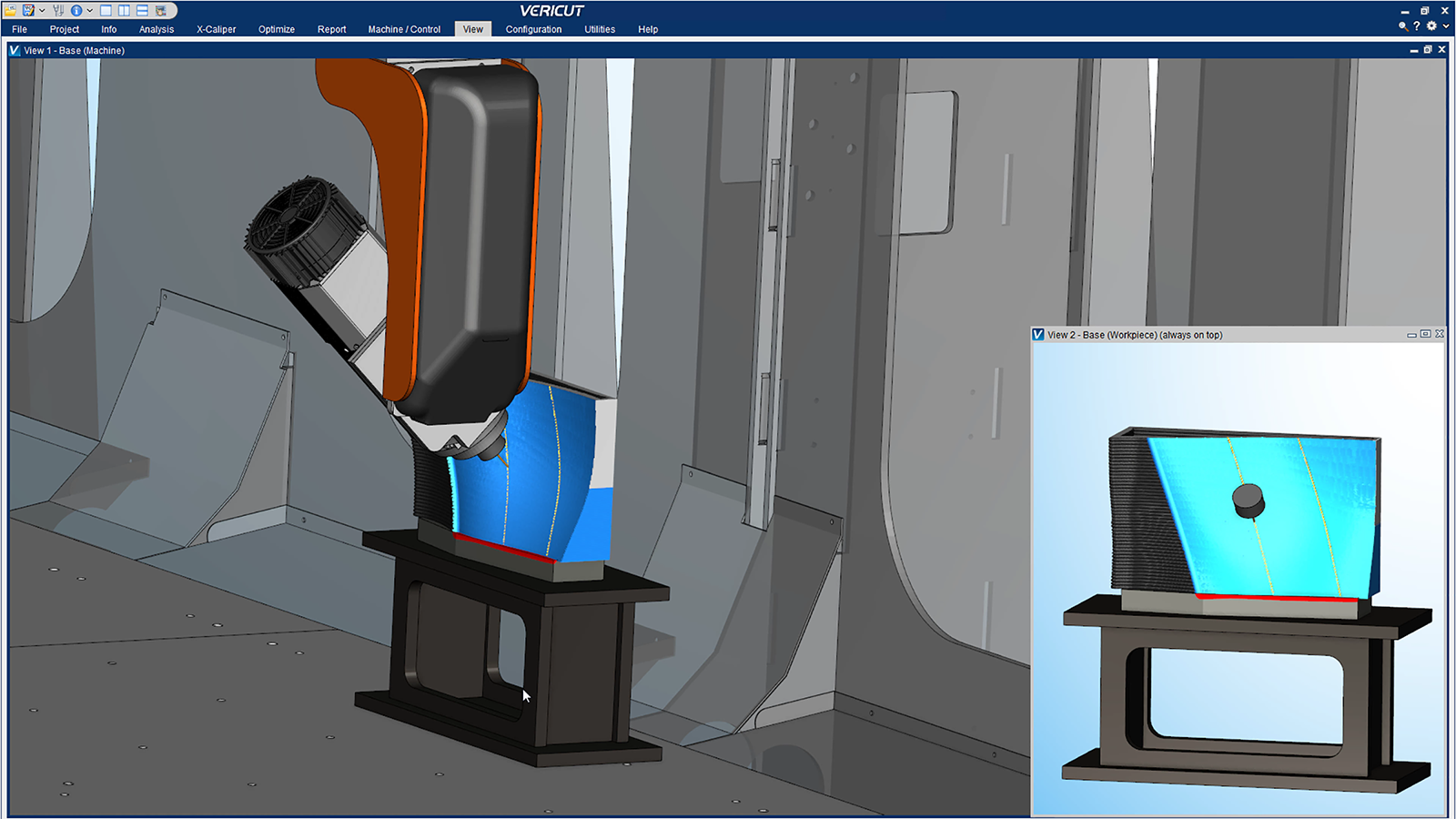
Task: Switch to single view layout icon
Action: point(106,11)
